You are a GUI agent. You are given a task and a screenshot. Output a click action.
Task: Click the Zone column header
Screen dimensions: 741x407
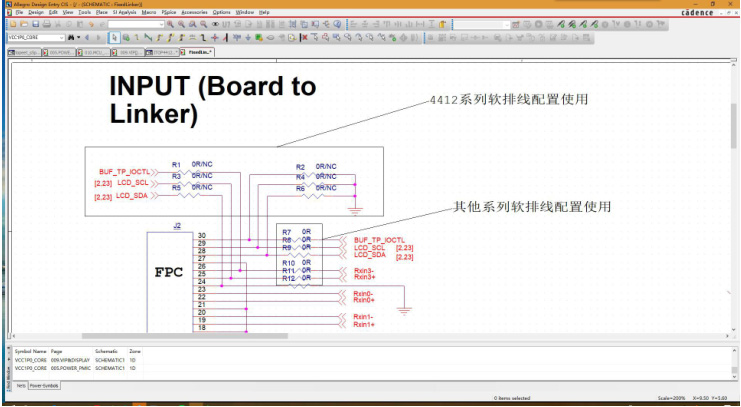pyautogui.click(x=135, y=352)
